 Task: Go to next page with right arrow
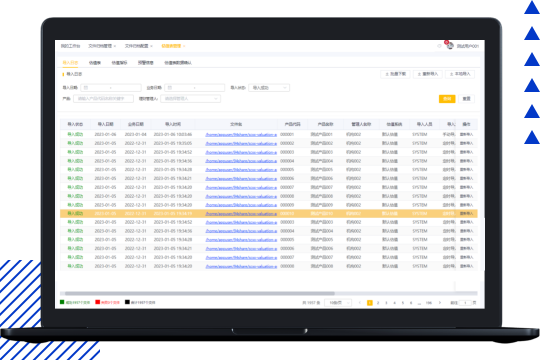pyautogui.click(x=440, y=302)
